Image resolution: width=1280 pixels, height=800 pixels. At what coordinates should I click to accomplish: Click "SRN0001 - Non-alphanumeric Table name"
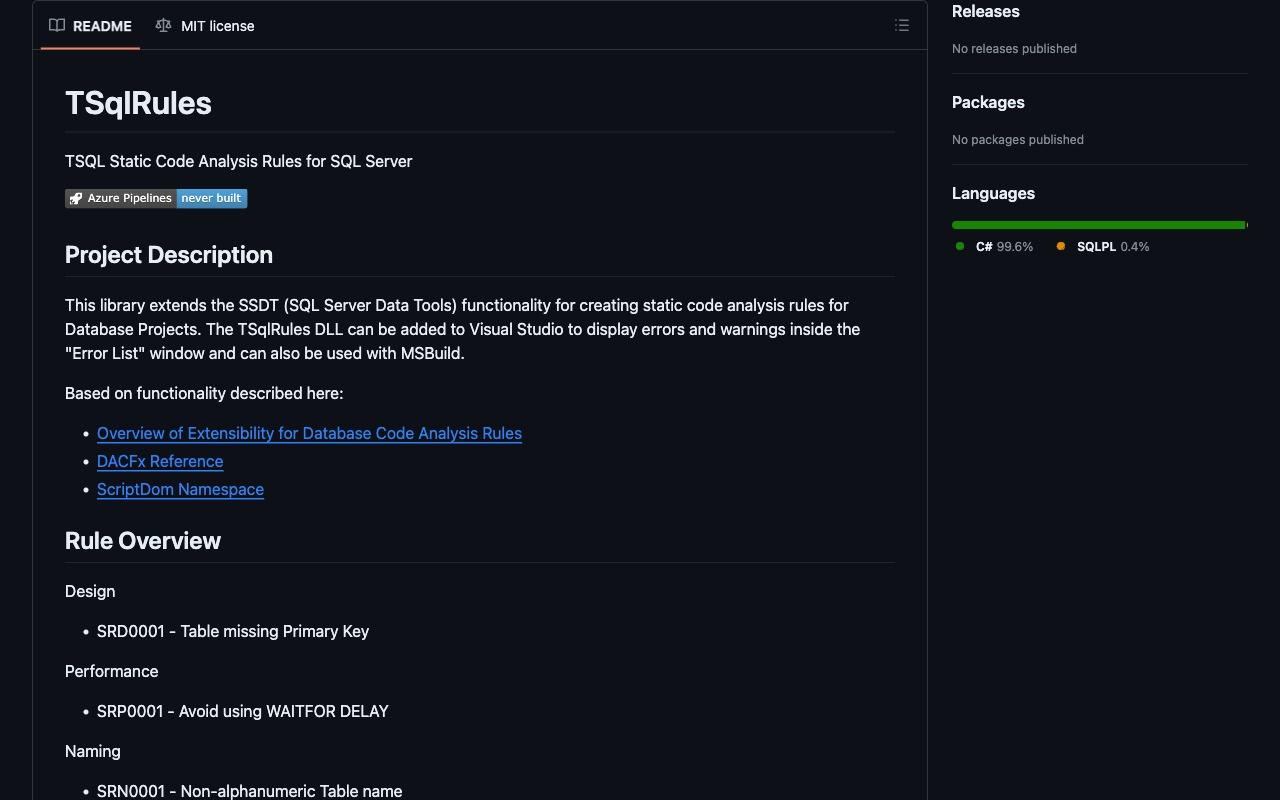pos(250,791)
